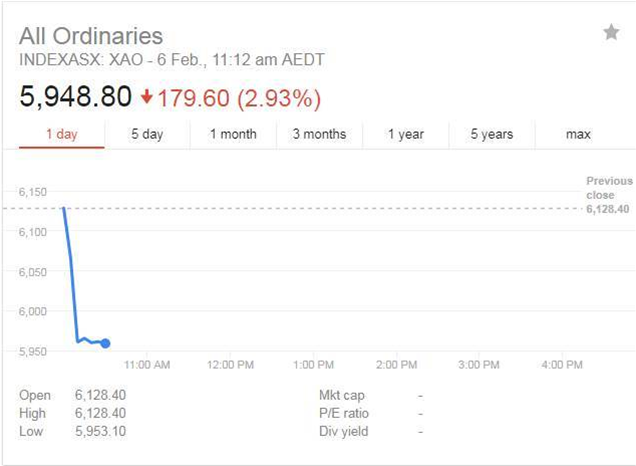Click the All Ordinaries title
Screen dimensions: 636x466
coord(91,36)
